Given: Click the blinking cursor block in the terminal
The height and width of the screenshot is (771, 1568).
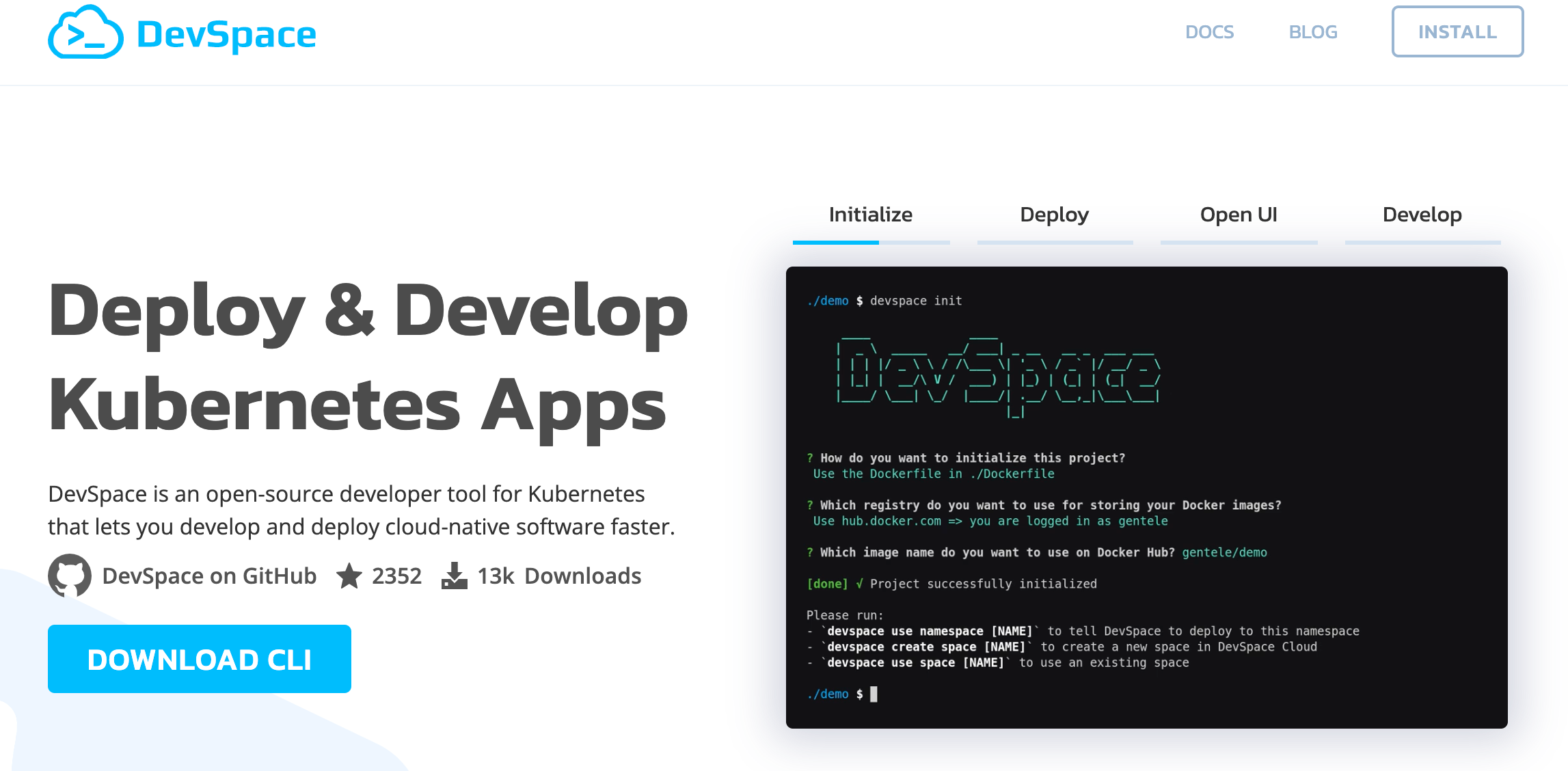Looking at the screenshot, I should (x=875, y=693).
